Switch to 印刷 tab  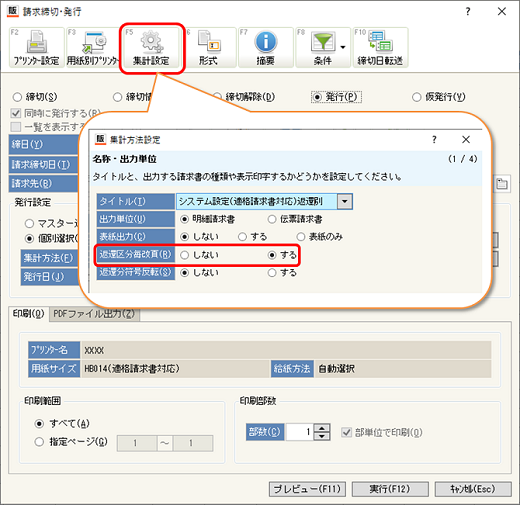(29, 314)
